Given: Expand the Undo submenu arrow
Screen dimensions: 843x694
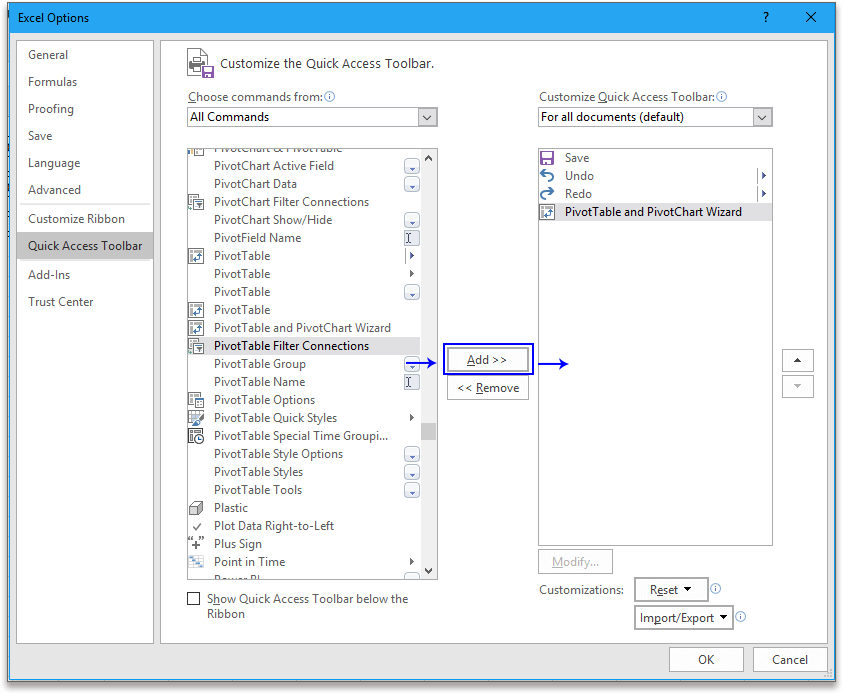Looking at the screenshot, I should point(763,176).
